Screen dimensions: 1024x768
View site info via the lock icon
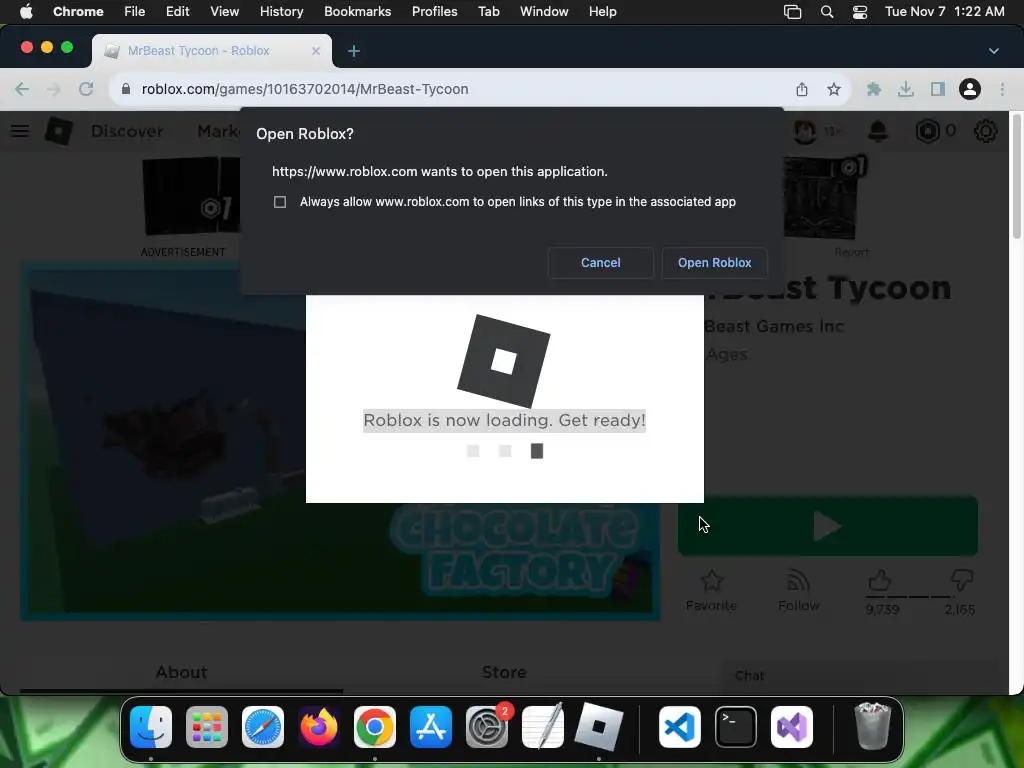(x=126, y=89)
